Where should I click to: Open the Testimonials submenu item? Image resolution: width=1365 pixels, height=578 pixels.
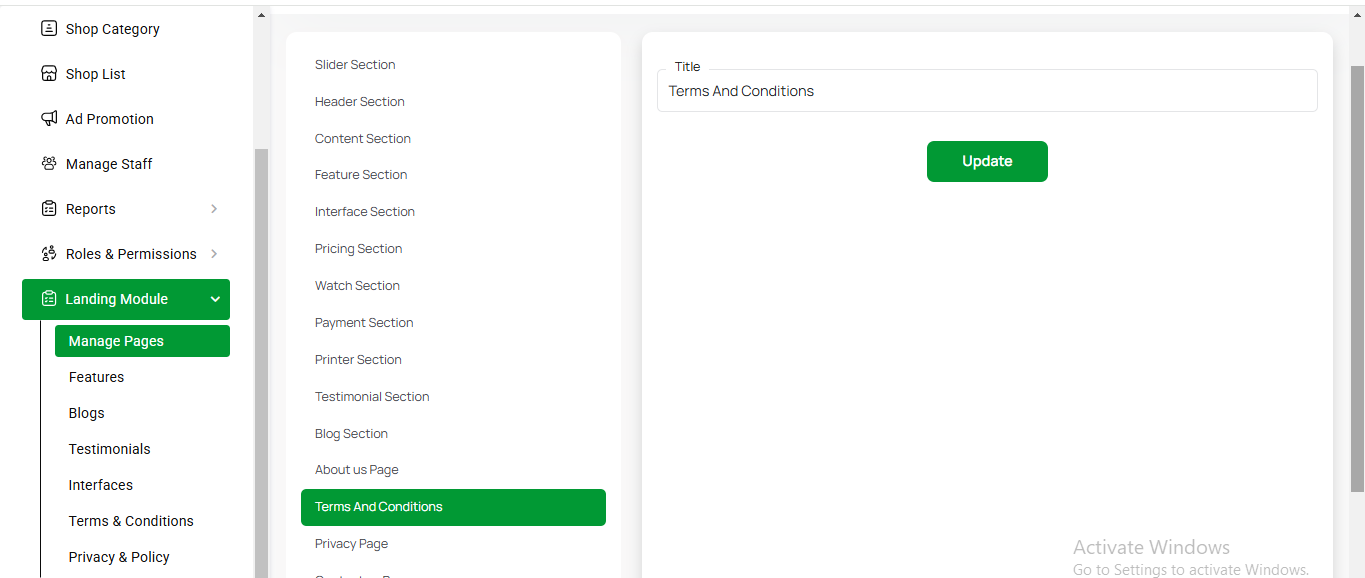pyautogui.click(x=109, y=449)
